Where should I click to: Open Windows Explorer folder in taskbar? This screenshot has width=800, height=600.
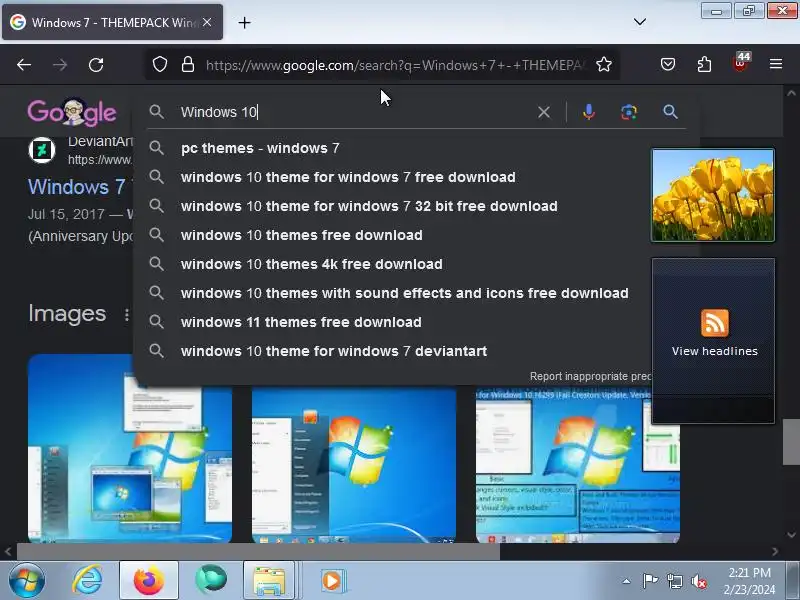click(x=269, y=581)
